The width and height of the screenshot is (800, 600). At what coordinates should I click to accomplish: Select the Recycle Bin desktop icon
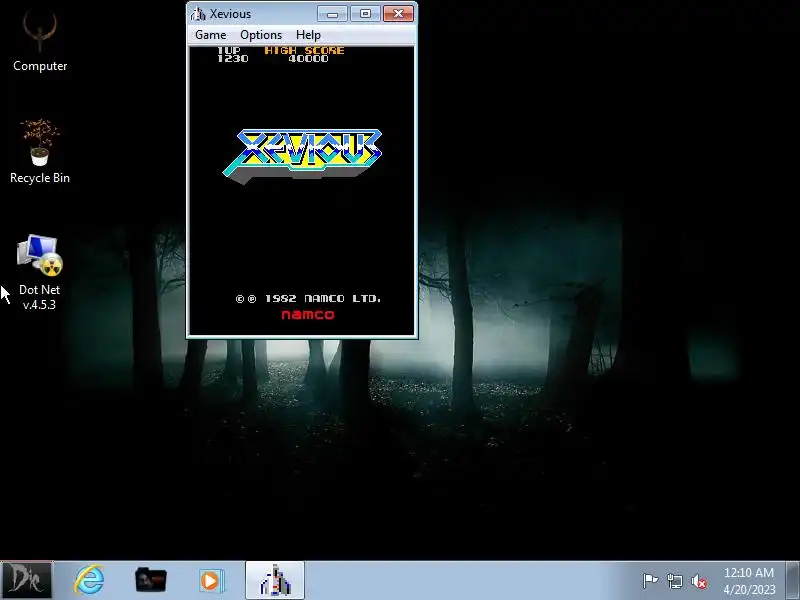(x=40, y=152)
